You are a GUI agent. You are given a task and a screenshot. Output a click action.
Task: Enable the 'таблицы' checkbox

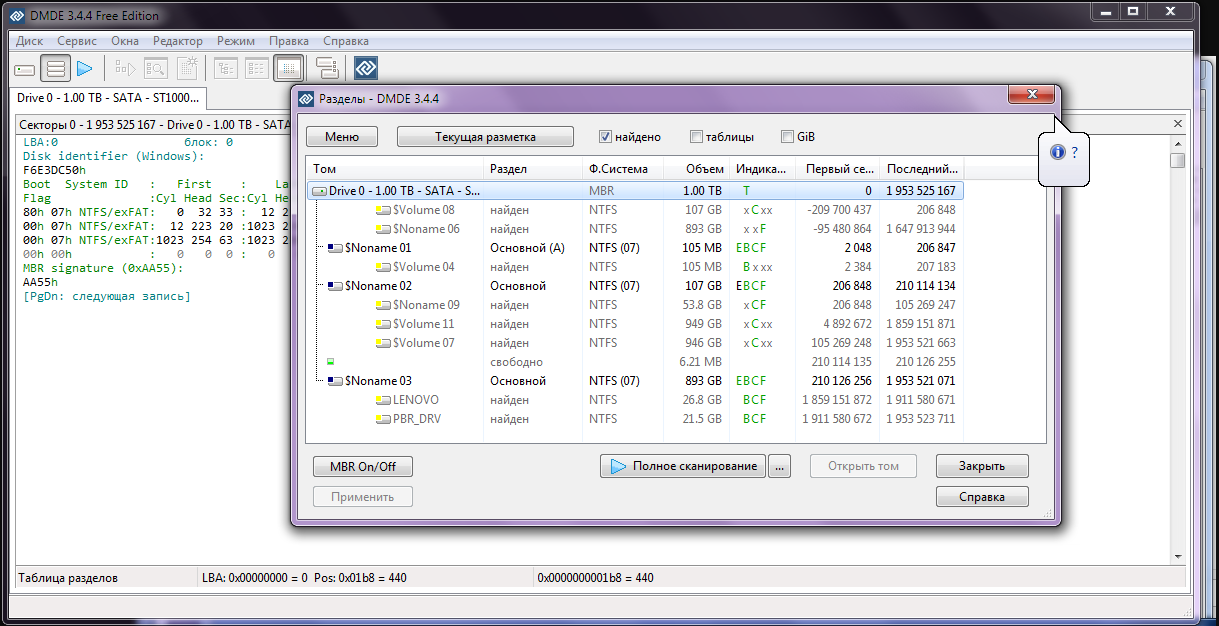pos(696,137)
